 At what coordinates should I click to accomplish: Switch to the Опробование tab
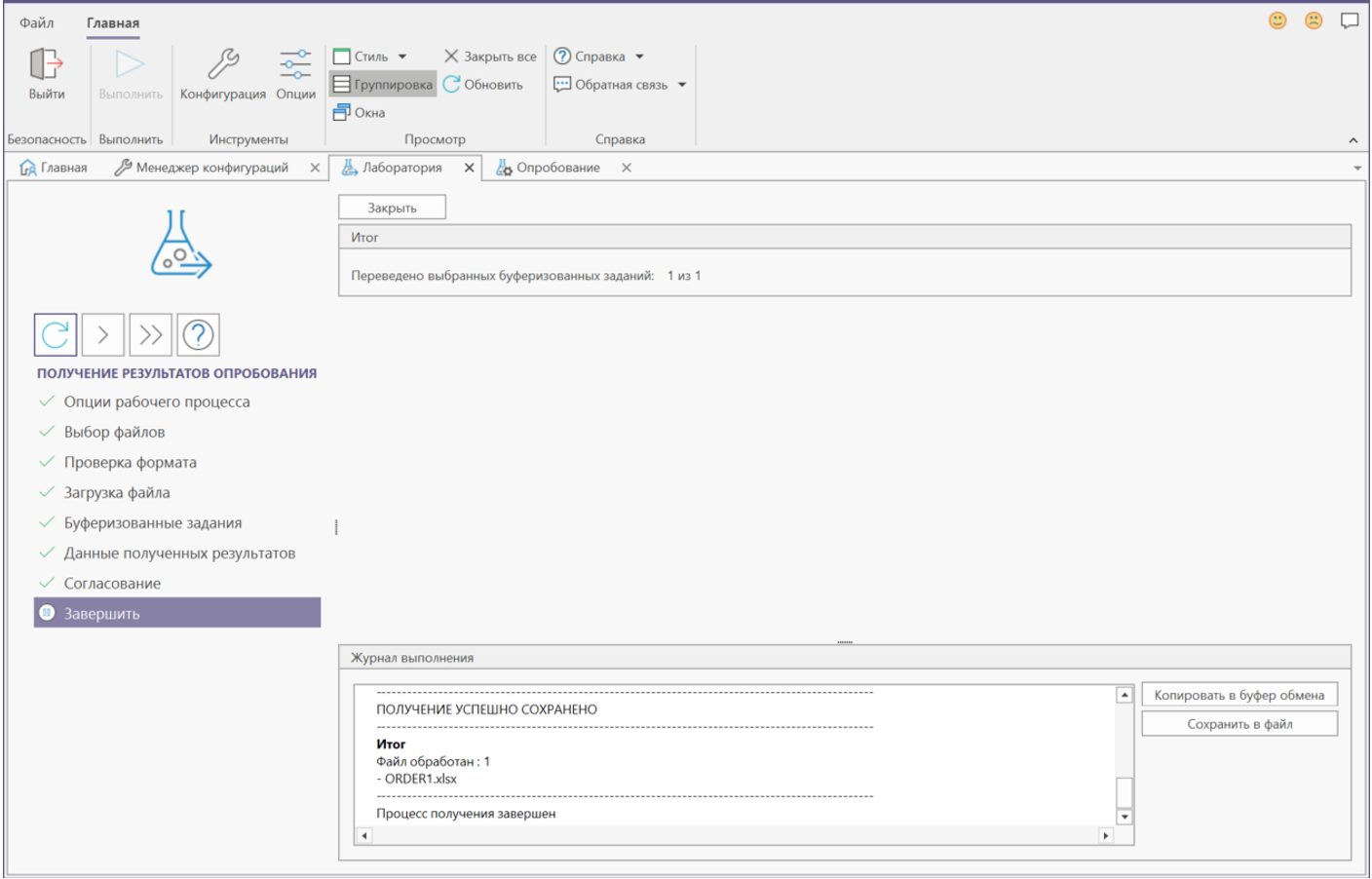[x=557, y=168]
